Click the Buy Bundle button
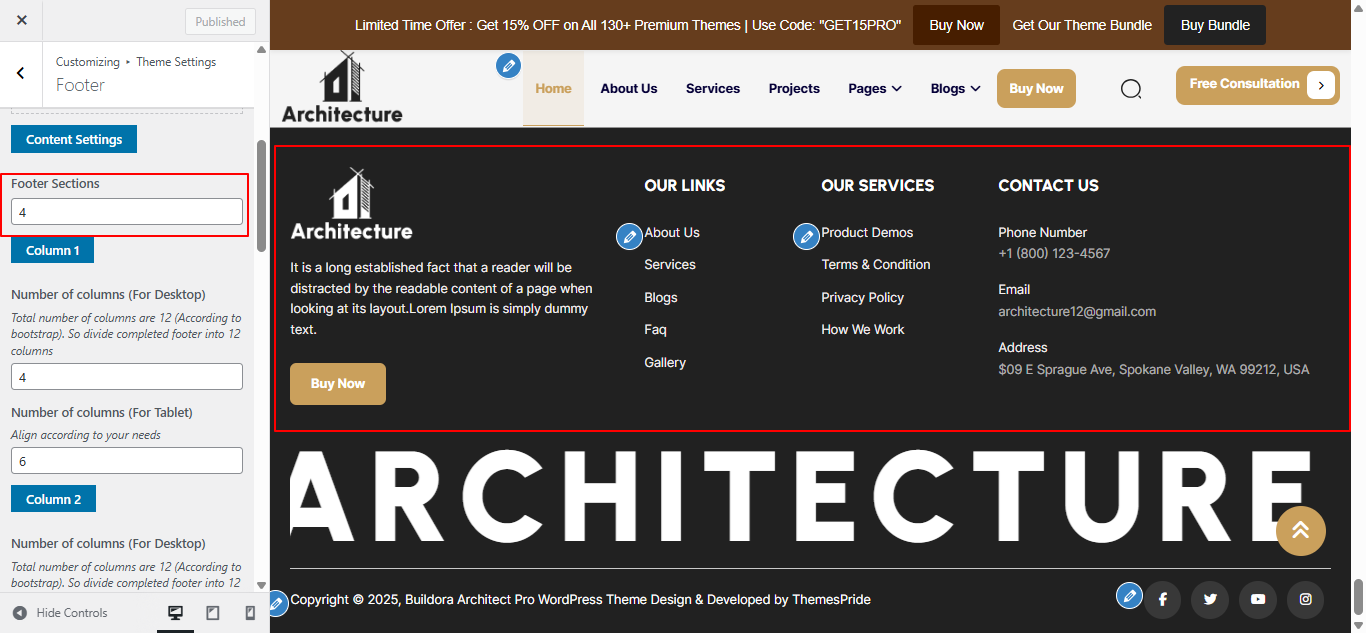This screenshot has width=1366, height=633. [1214, 24]
